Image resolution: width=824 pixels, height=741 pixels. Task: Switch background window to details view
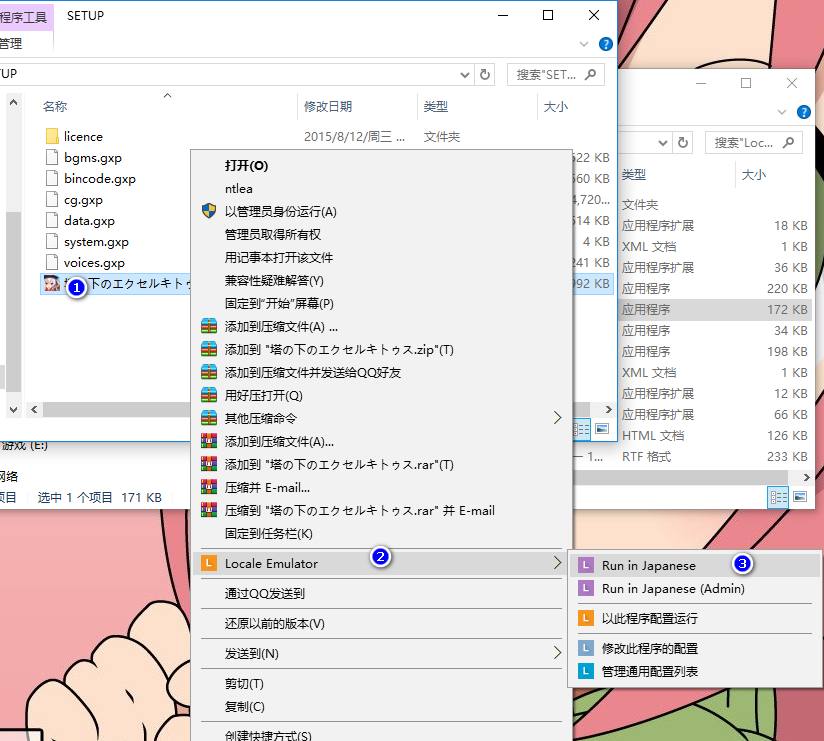click(778, 497)
